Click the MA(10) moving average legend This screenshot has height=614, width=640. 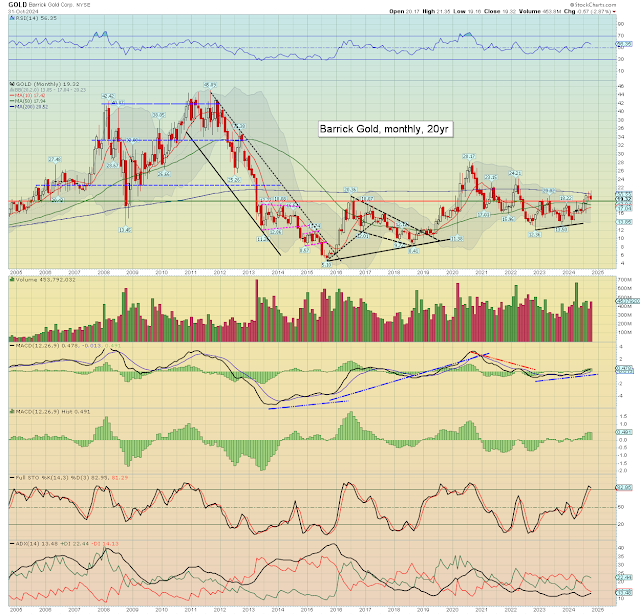pyautogui.click(x=28, y=96)
